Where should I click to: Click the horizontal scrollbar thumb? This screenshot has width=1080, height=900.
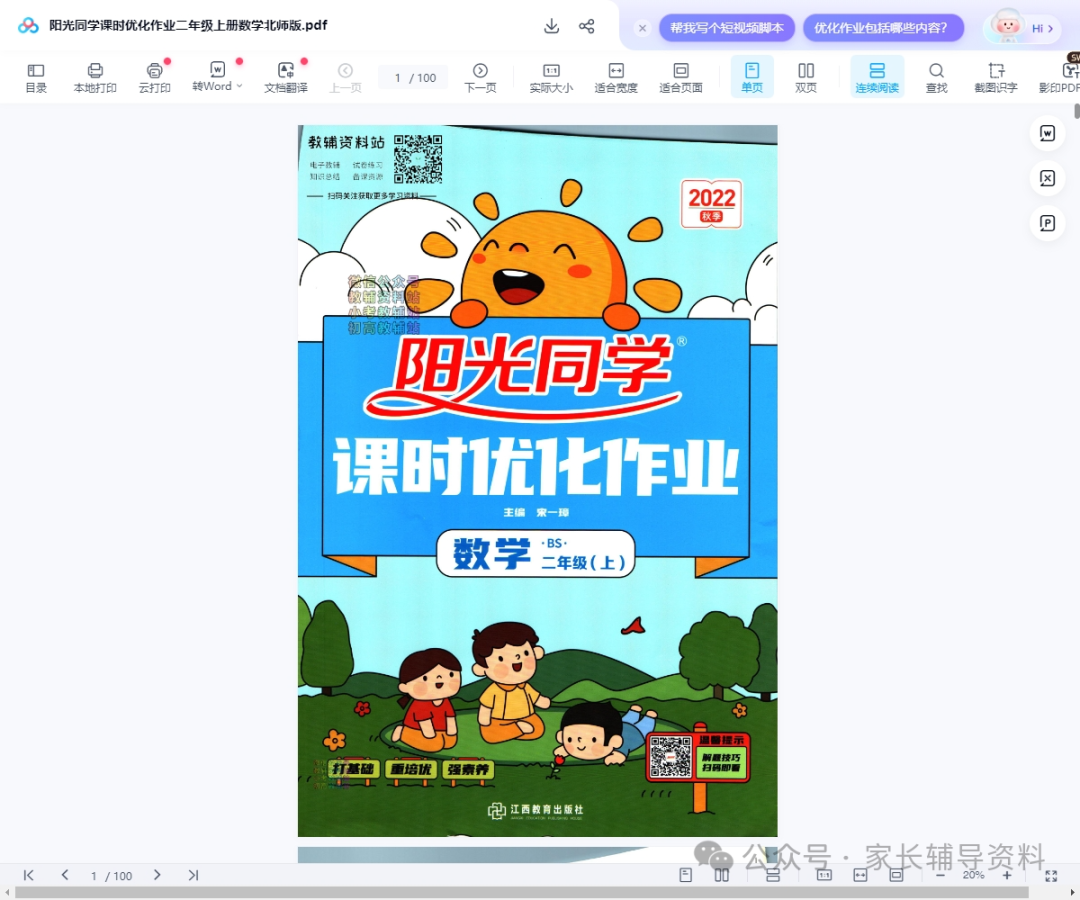[x=521, y=892]
